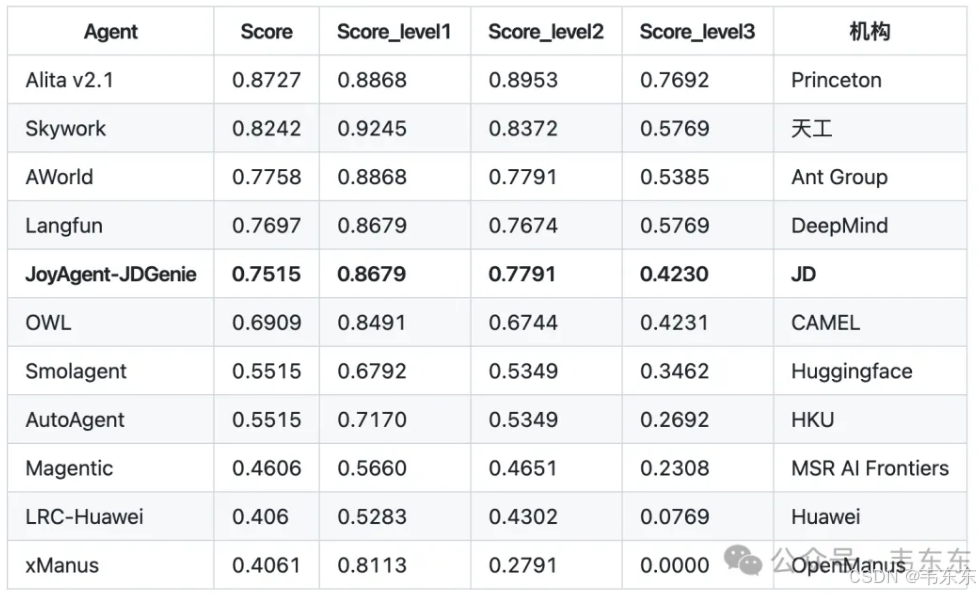Screen dimensions: 980x594
Task: Click score "0.8727" in Alita row
Action: coord(266,80)
